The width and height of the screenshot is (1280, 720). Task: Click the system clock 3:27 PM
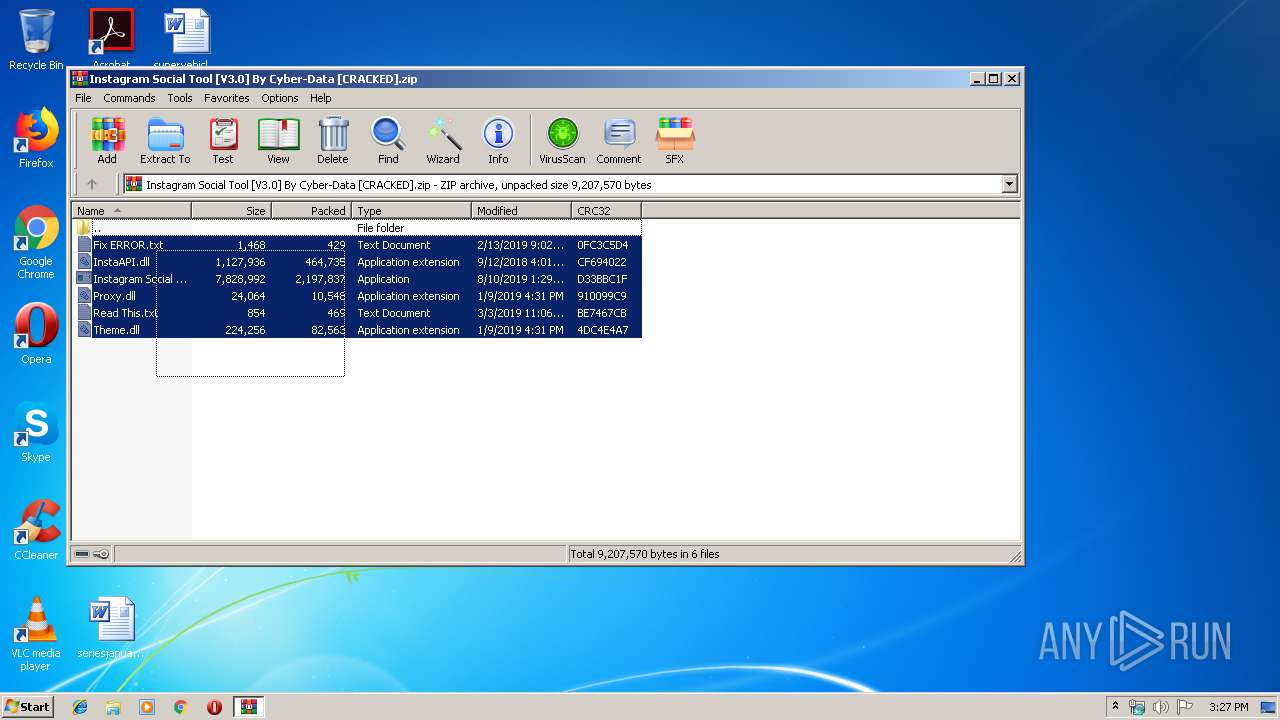1228,707
